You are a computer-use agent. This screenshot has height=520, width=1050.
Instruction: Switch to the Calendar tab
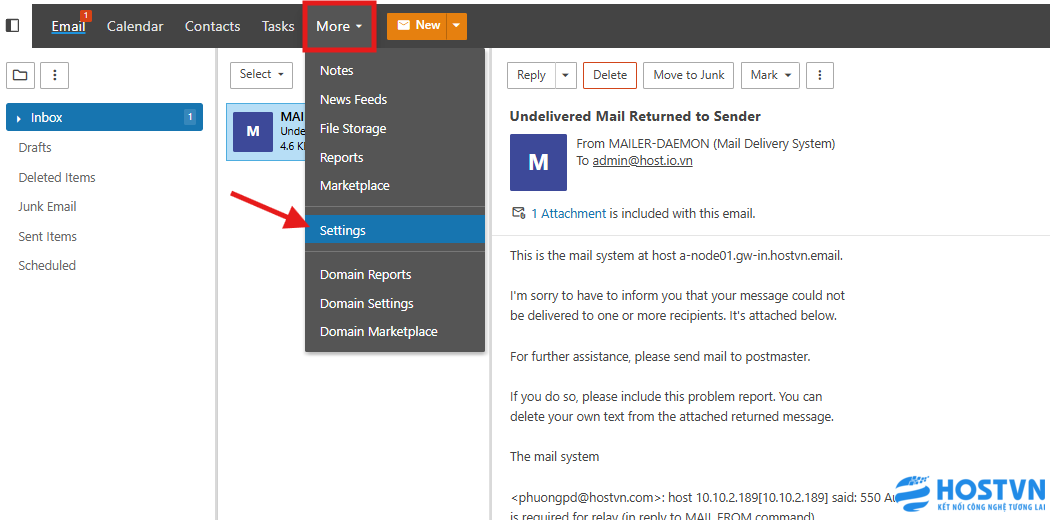click(135, 26)
